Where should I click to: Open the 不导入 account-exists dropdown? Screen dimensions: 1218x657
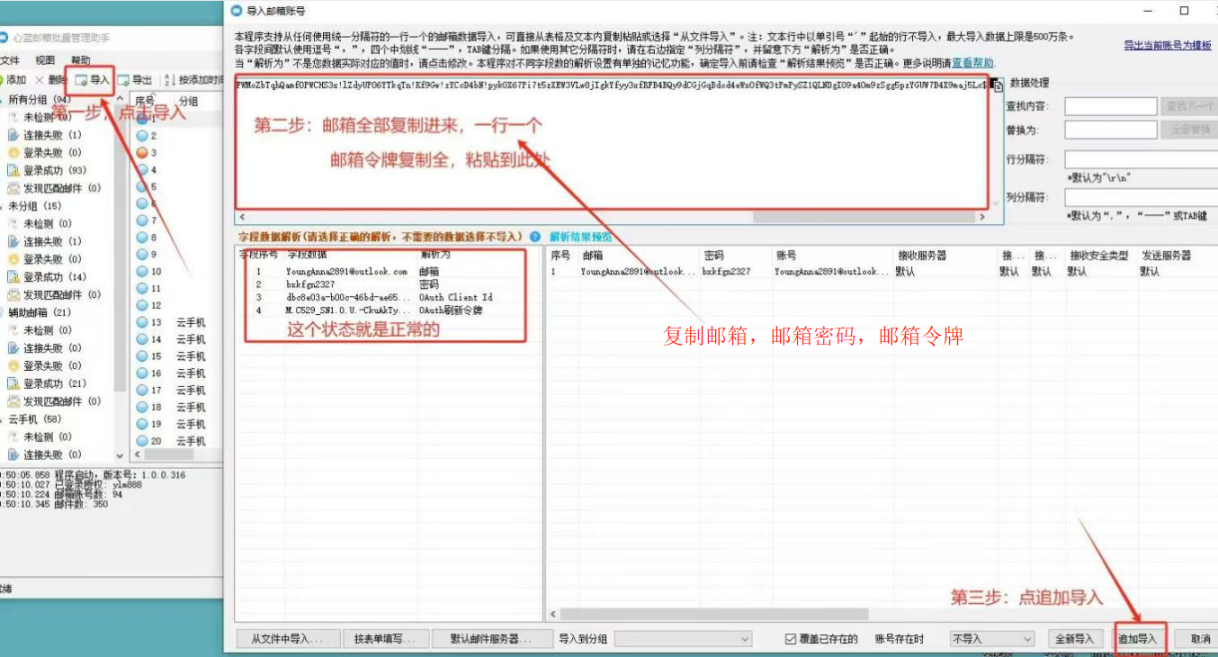pyautogui.click(x=992, y=638)
